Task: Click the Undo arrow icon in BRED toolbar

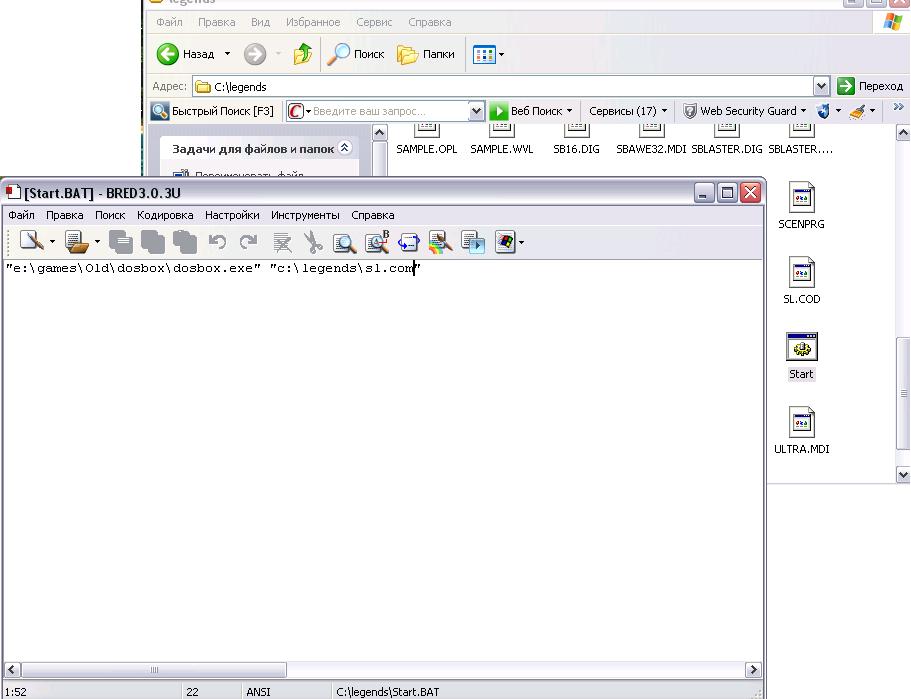Action: coord(217,241)
